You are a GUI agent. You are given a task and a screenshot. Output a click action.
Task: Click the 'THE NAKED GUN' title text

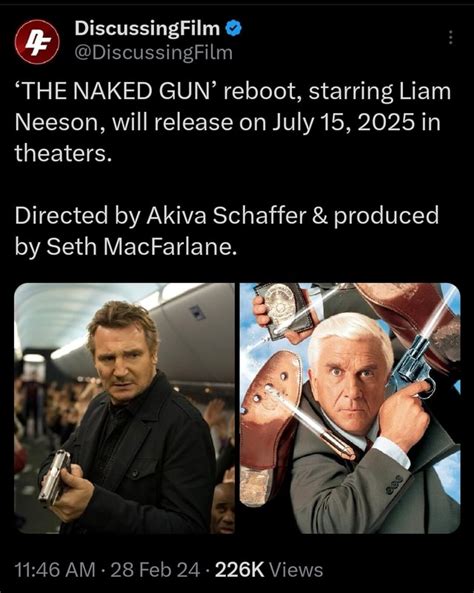115,92
